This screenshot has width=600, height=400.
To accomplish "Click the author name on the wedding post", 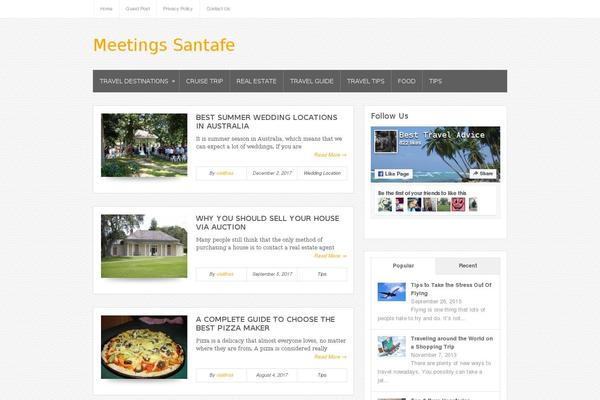I will click(x=225, y=173).
